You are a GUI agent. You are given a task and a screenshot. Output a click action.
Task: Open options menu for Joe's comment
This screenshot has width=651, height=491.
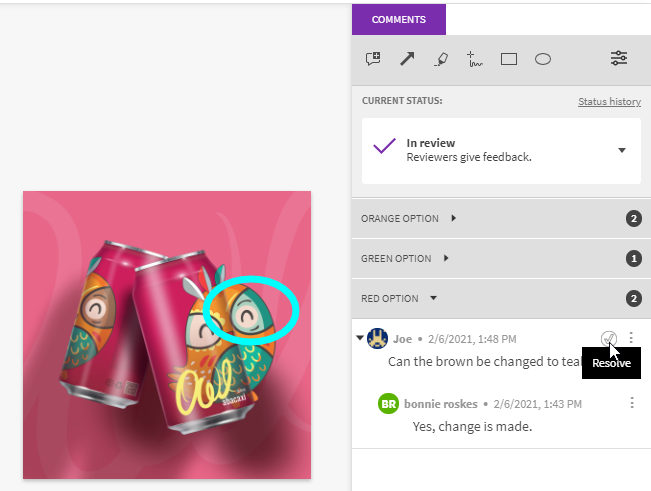click(x=631, y=338)
